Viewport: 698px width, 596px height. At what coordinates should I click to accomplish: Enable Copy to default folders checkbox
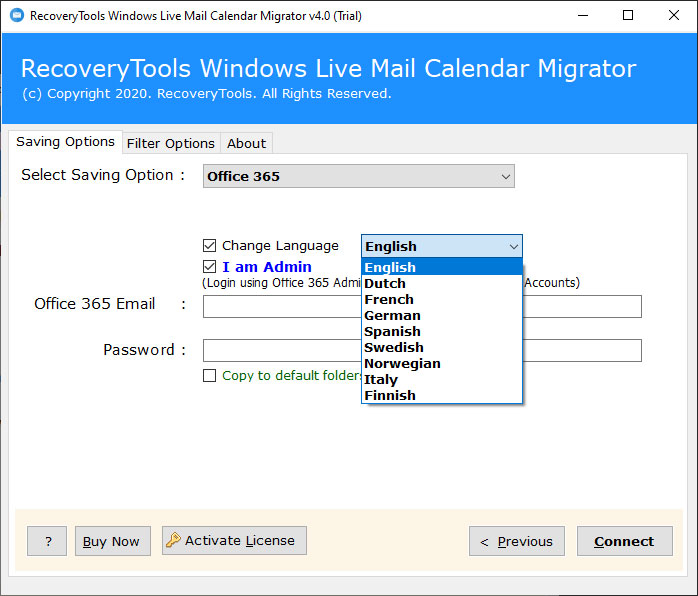coord(209,375)
